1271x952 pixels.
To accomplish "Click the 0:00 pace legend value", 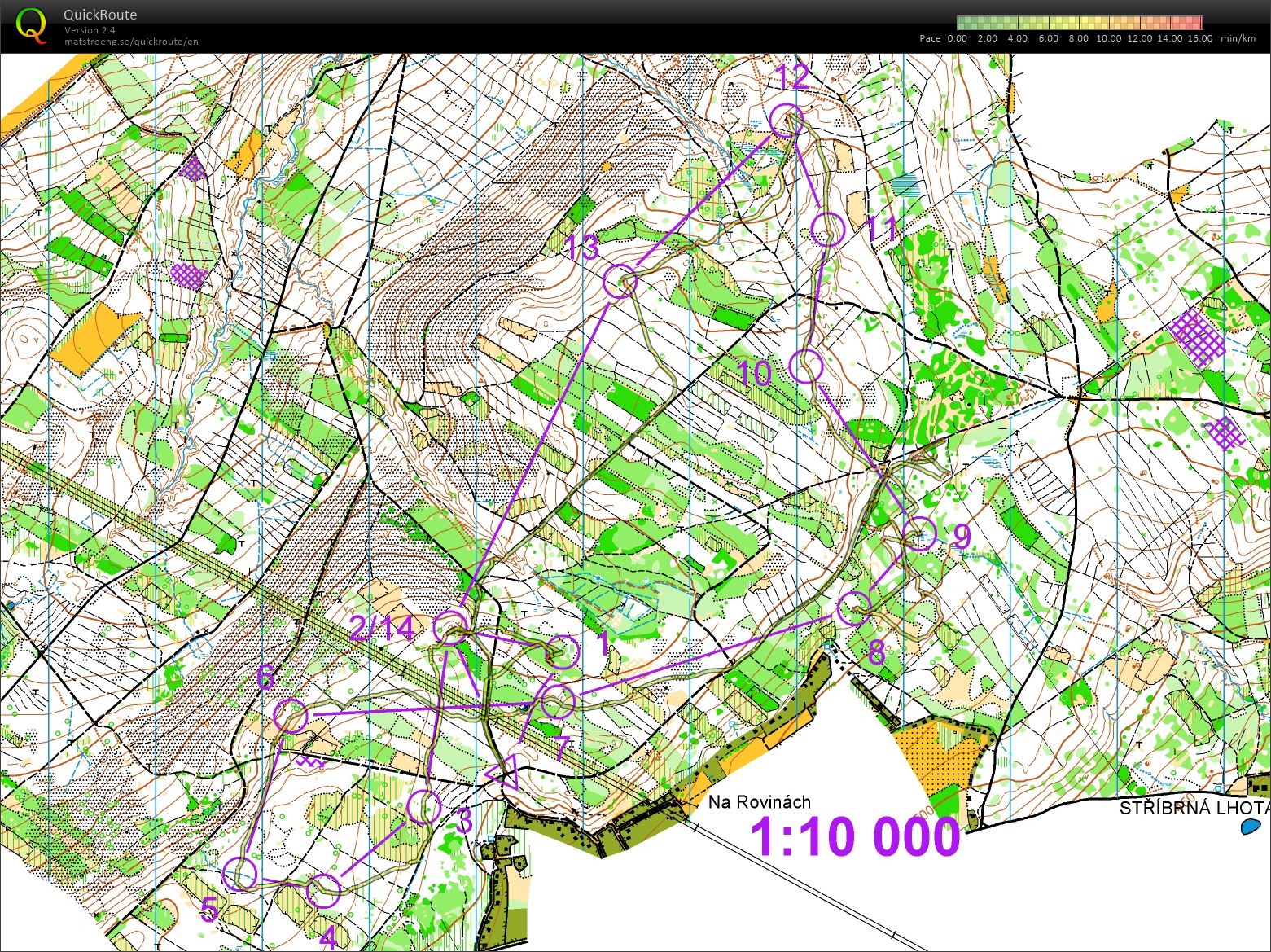I will 958,38.
